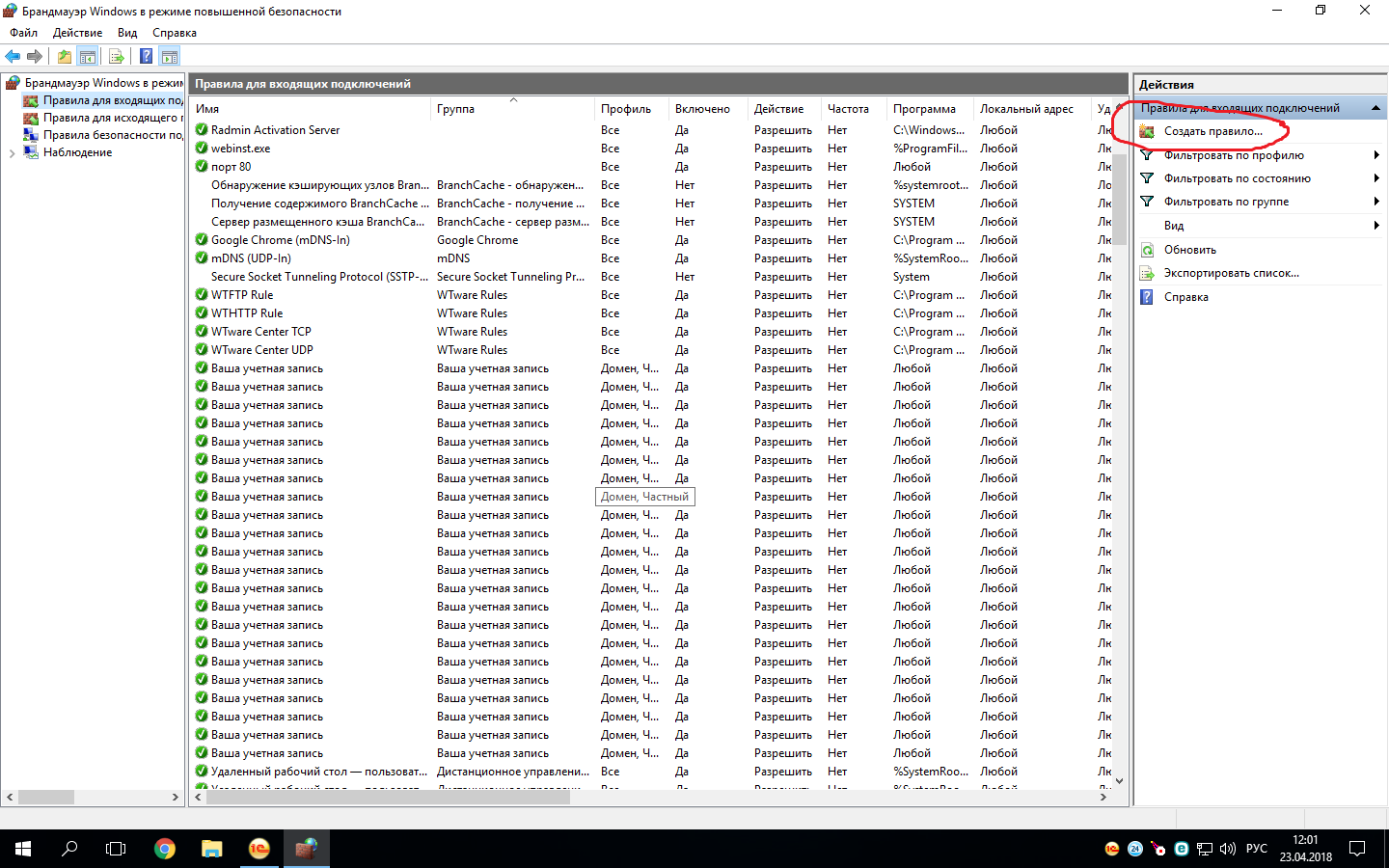Select Правила для входящих подключений tree item
The height and width of the screenshot is (868, 1389).
click(x=112, y=100)
